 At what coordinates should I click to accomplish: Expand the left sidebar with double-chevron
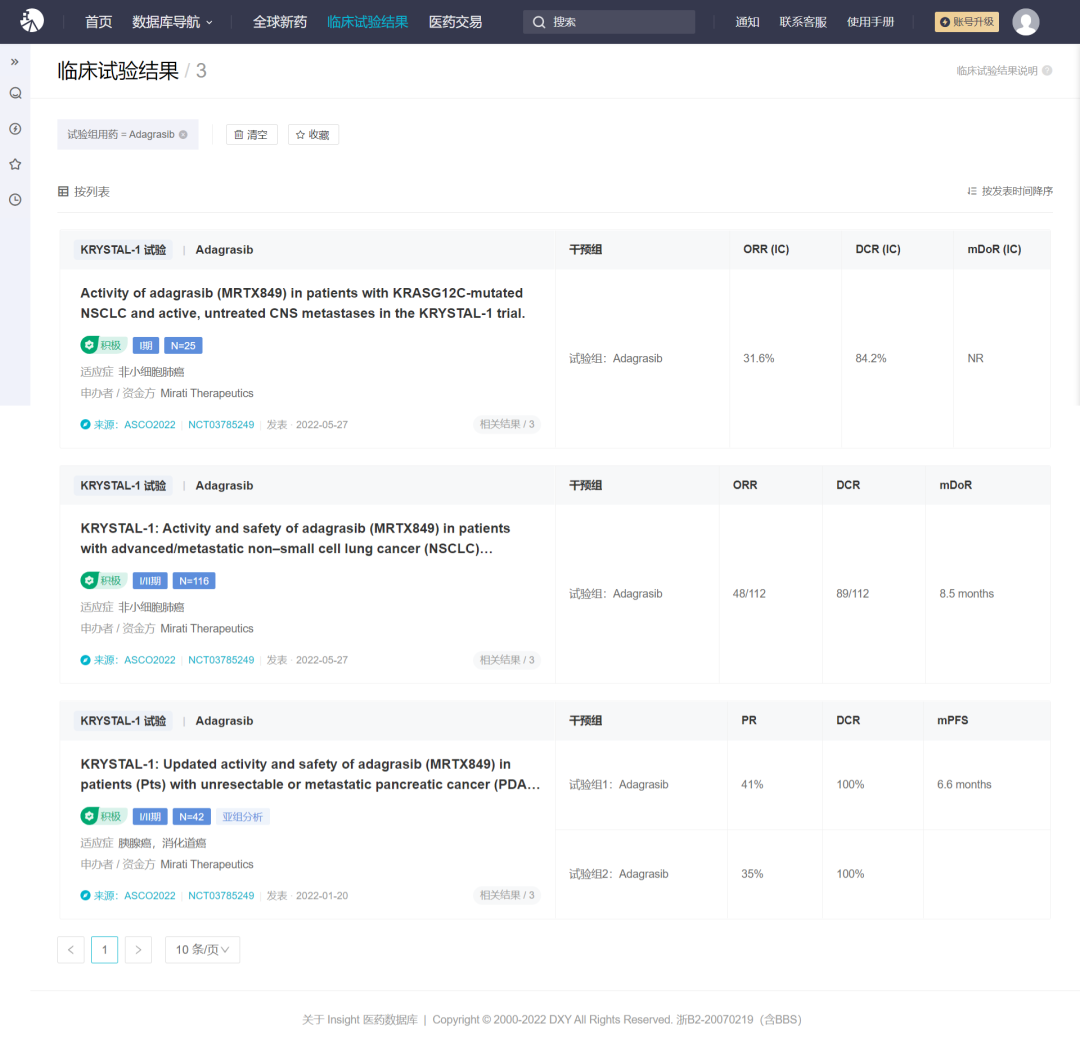tap(15, 61)
